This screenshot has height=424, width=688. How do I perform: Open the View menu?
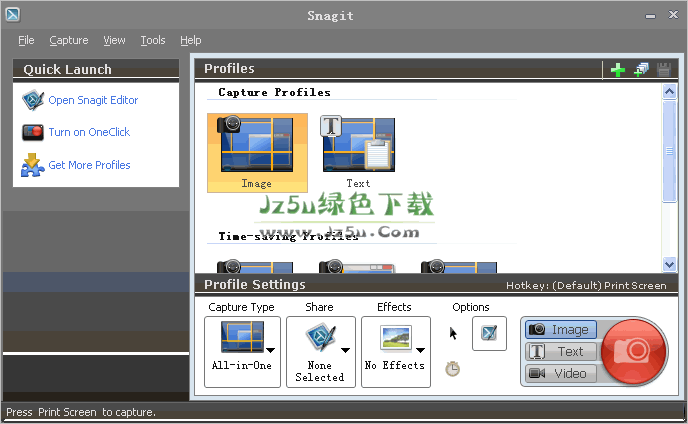[114, 40]
